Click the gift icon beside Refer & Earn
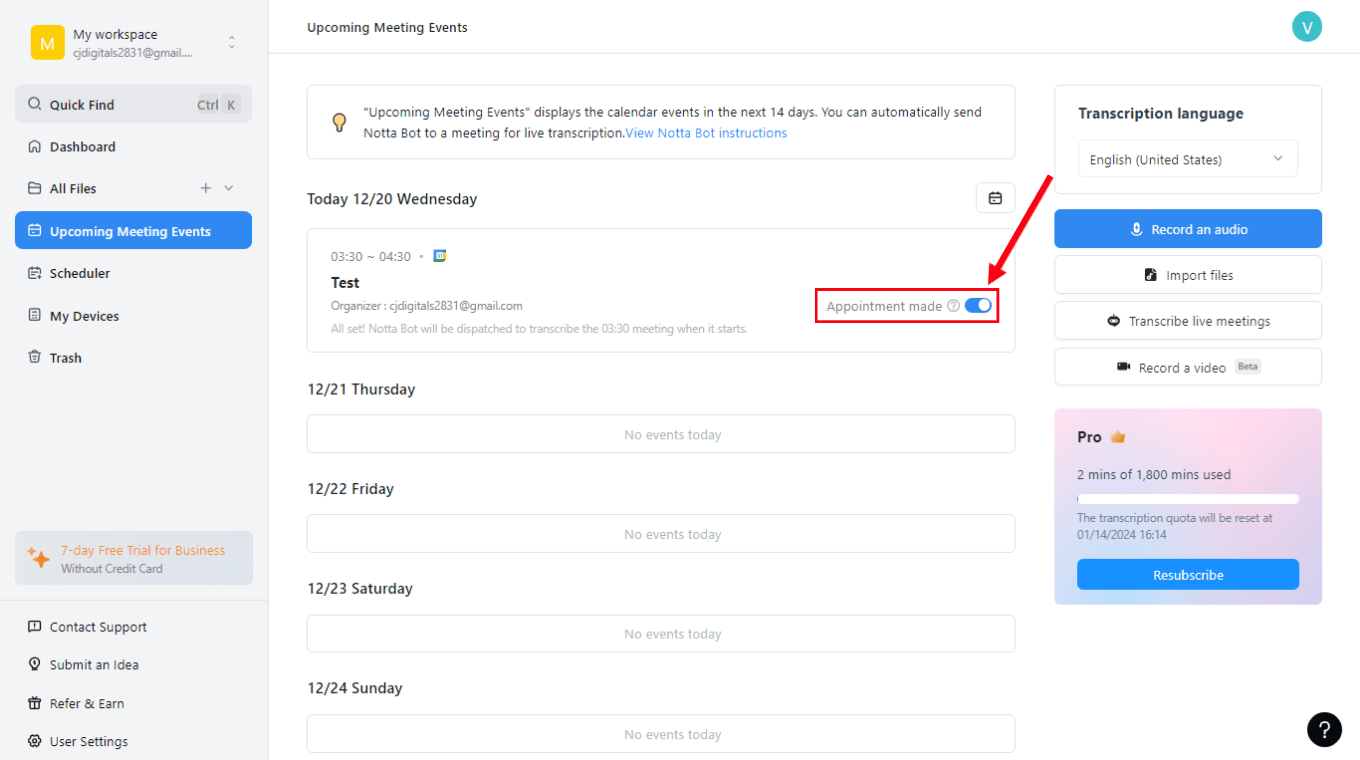The height and width of the screenshot is (760, 1360). [35, 703]
